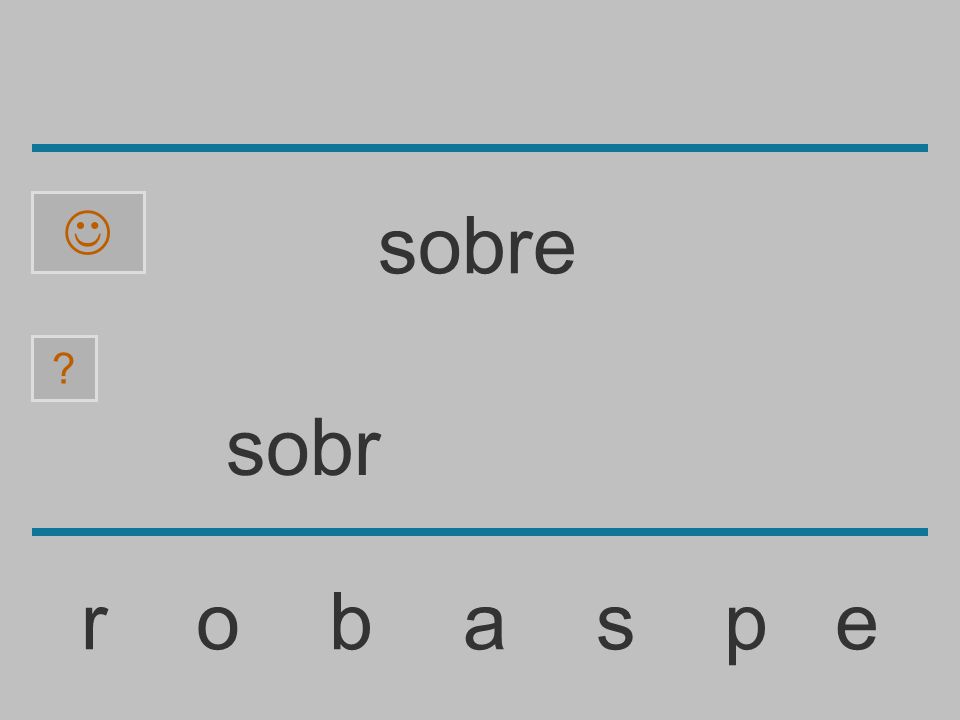
Task: Tap the letter e tile
Action: click(x=857, y=626)
